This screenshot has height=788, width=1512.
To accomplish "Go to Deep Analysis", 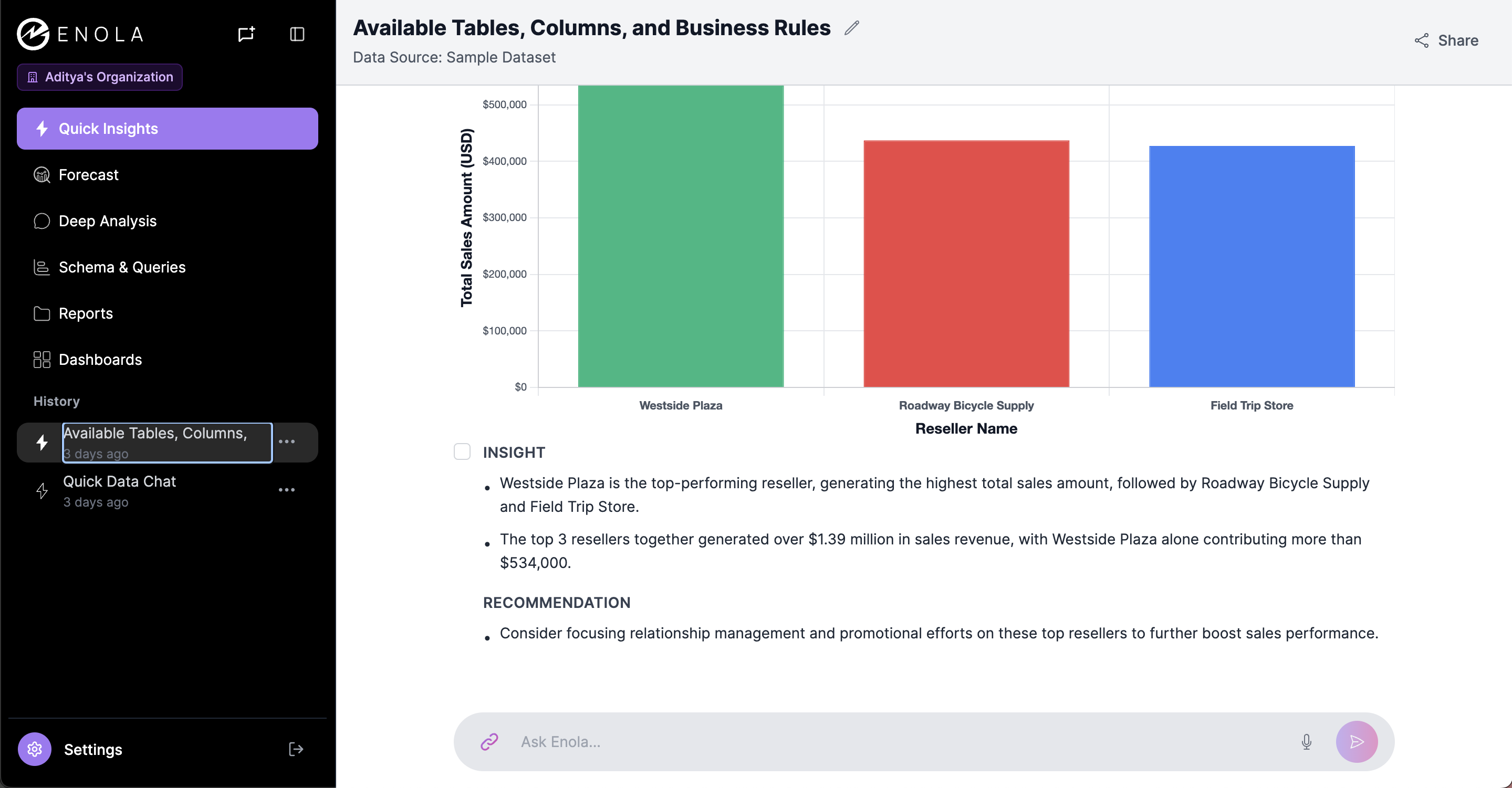I will coord(168,221).
